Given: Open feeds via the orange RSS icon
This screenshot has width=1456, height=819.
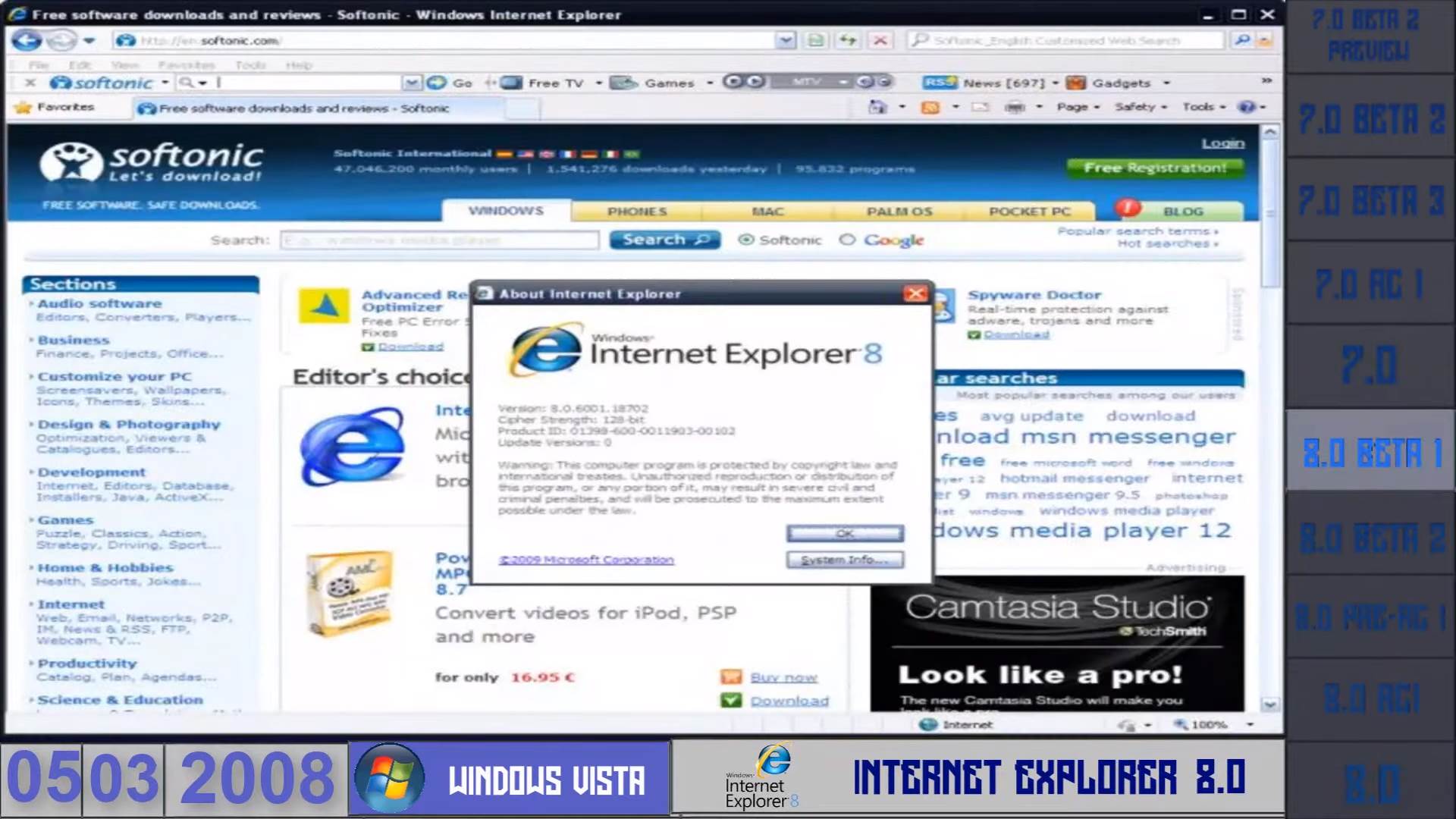Looking at the screenshot, I should coord(929,108).
